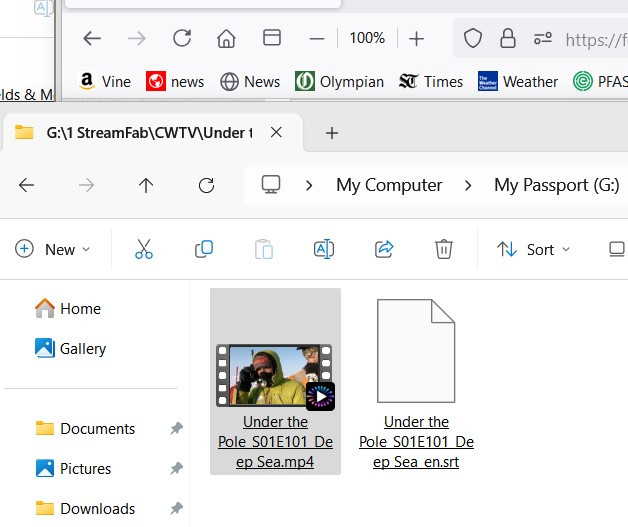Cut the selected file
Image resolution: width=628 pixels, height=527 pixels.
point(144,249)
